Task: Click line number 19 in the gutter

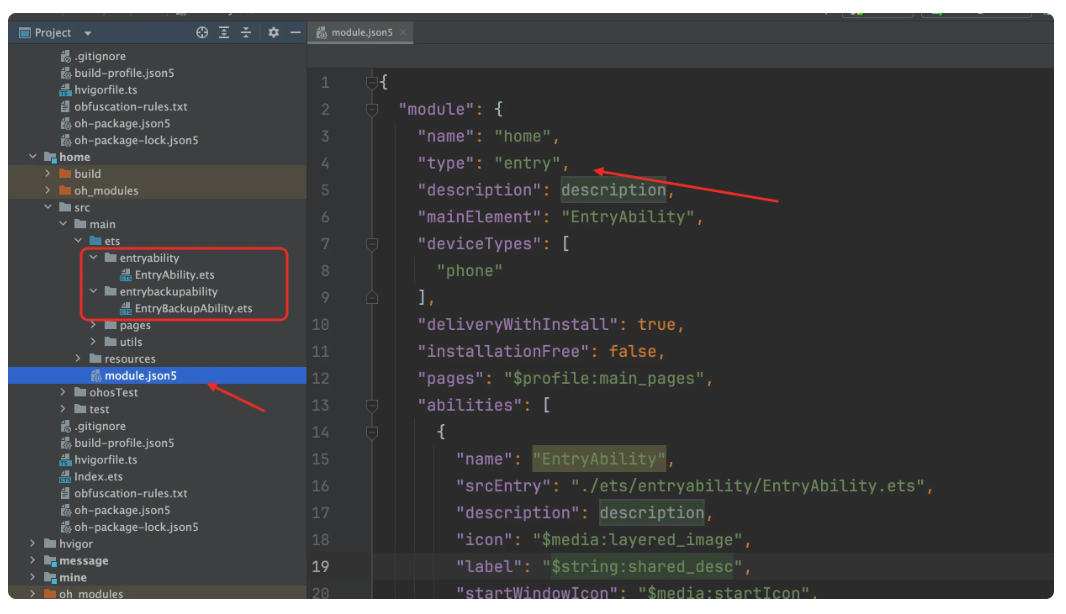Action: pos(320,567)
